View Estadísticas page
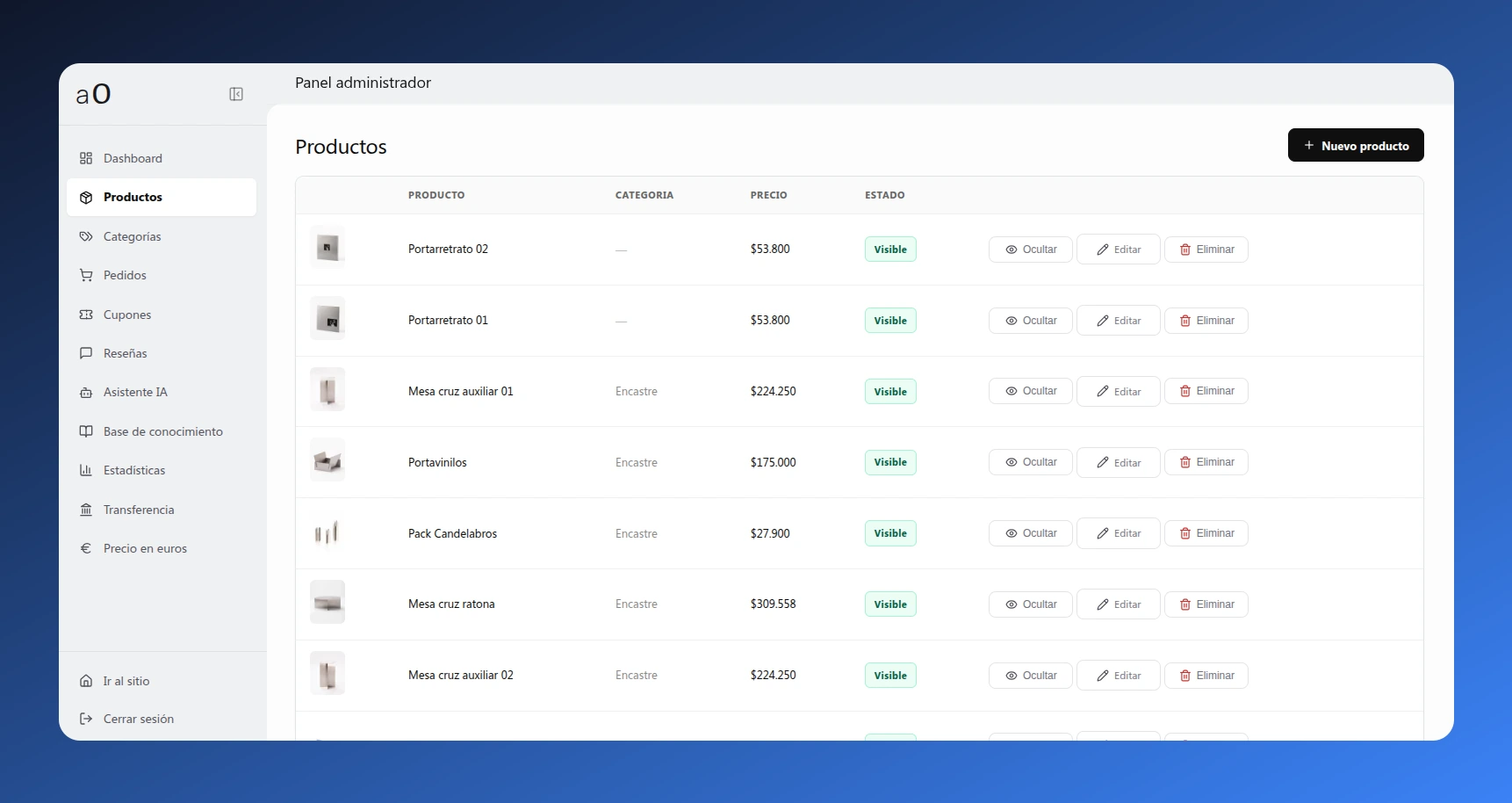The width and height of the screenshot is (1512, 803). point(162,470)
